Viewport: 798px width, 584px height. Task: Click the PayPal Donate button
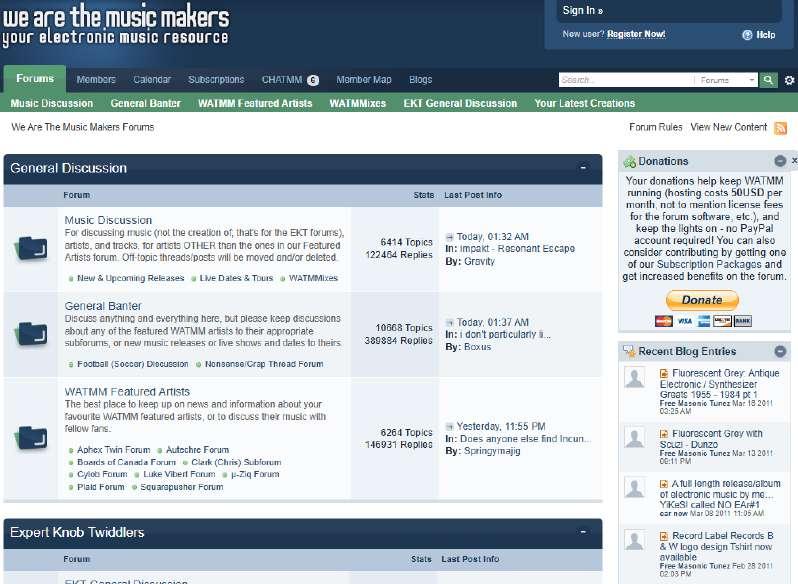[x=702, y=300]
